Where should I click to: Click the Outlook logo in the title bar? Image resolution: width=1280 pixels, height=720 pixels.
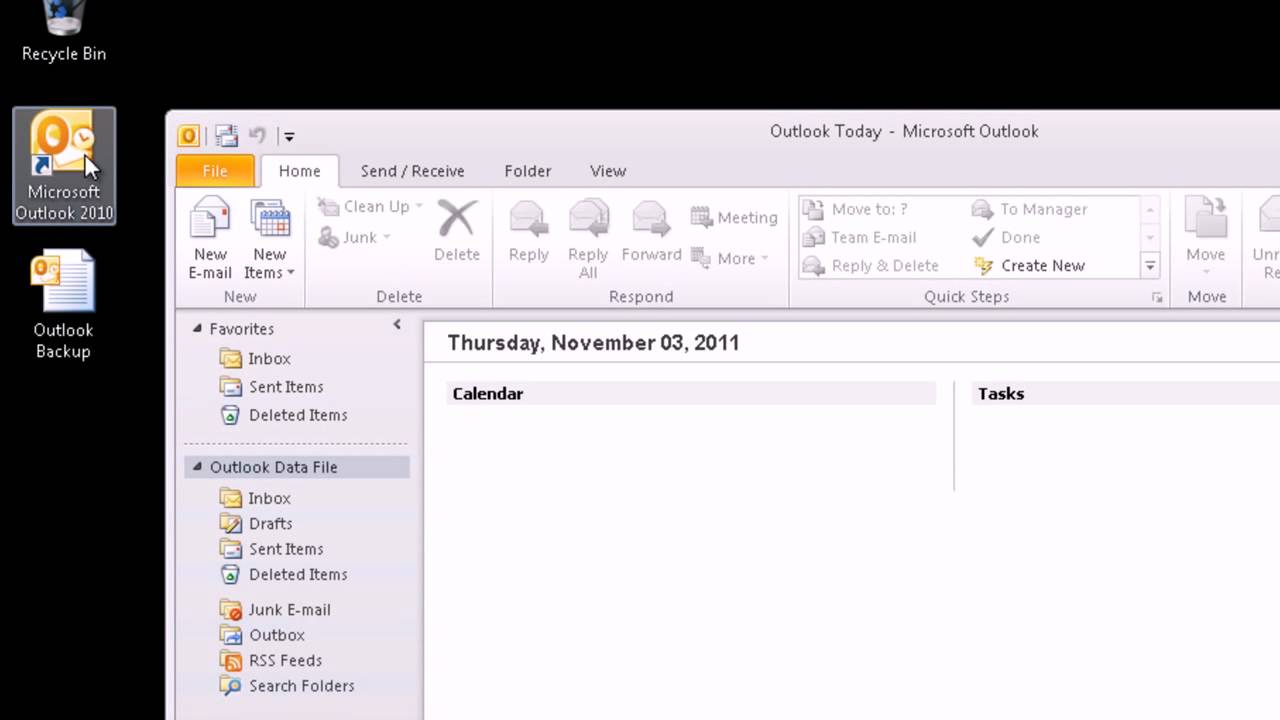[x=189, y=136]
